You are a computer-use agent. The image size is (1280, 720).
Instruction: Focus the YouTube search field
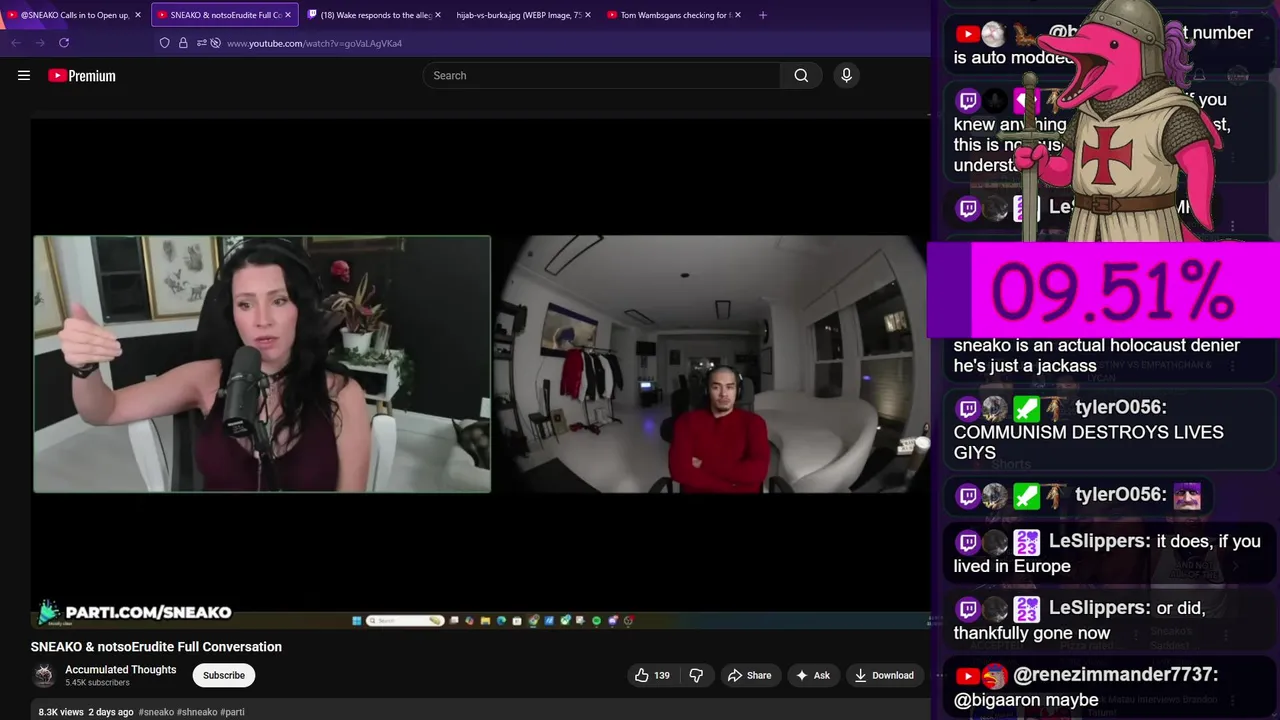coord(602,75)
